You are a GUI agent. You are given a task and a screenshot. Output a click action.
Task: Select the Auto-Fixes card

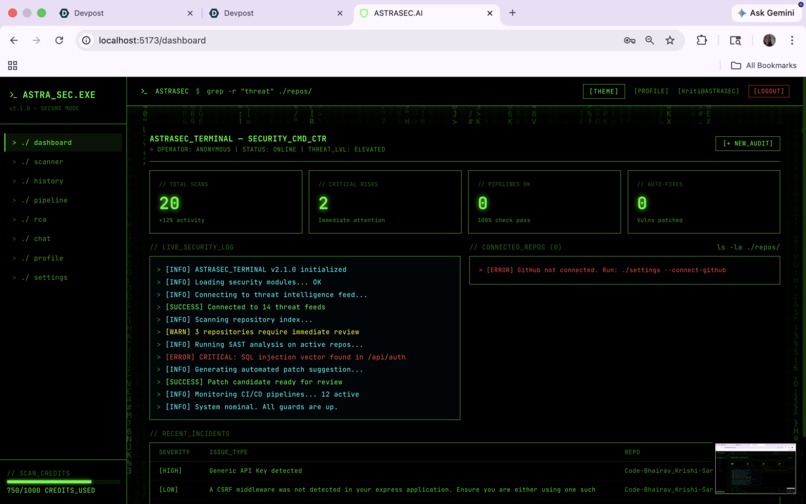pyautogui.click(x=704, y=202)
